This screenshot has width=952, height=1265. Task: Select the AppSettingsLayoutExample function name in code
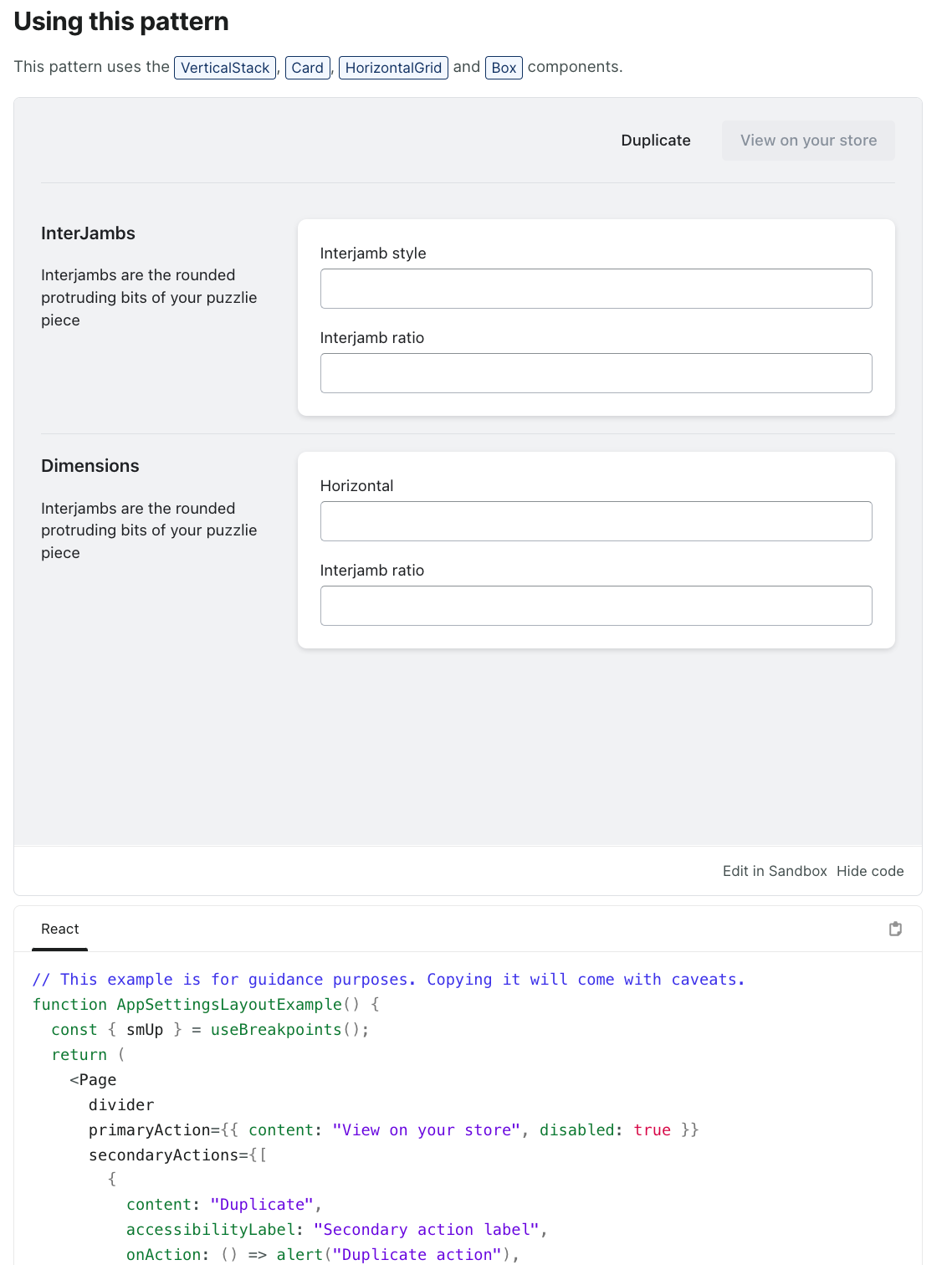[x=228, y=1004]
